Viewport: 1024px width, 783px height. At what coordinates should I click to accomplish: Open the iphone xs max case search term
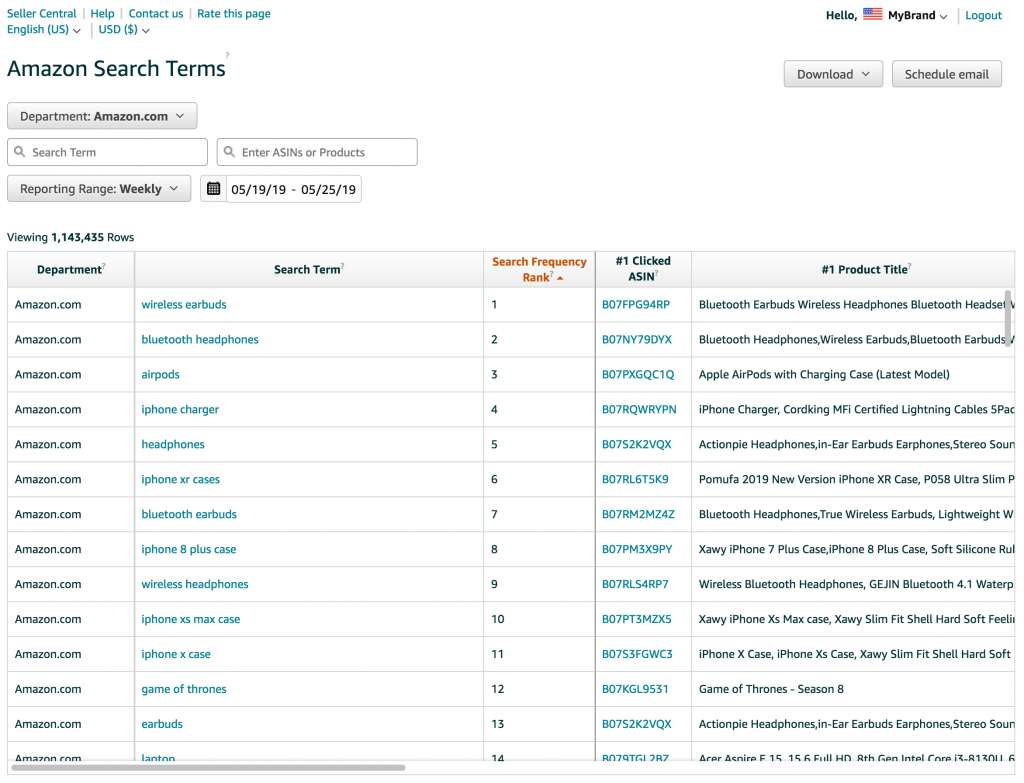(191, 618)
